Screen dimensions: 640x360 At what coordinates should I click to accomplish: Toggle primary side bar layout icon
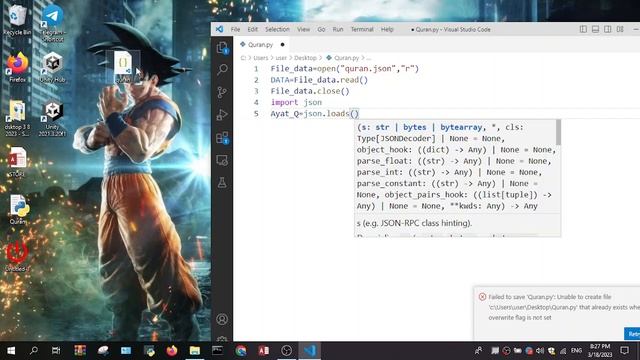[x=583, y=29]
